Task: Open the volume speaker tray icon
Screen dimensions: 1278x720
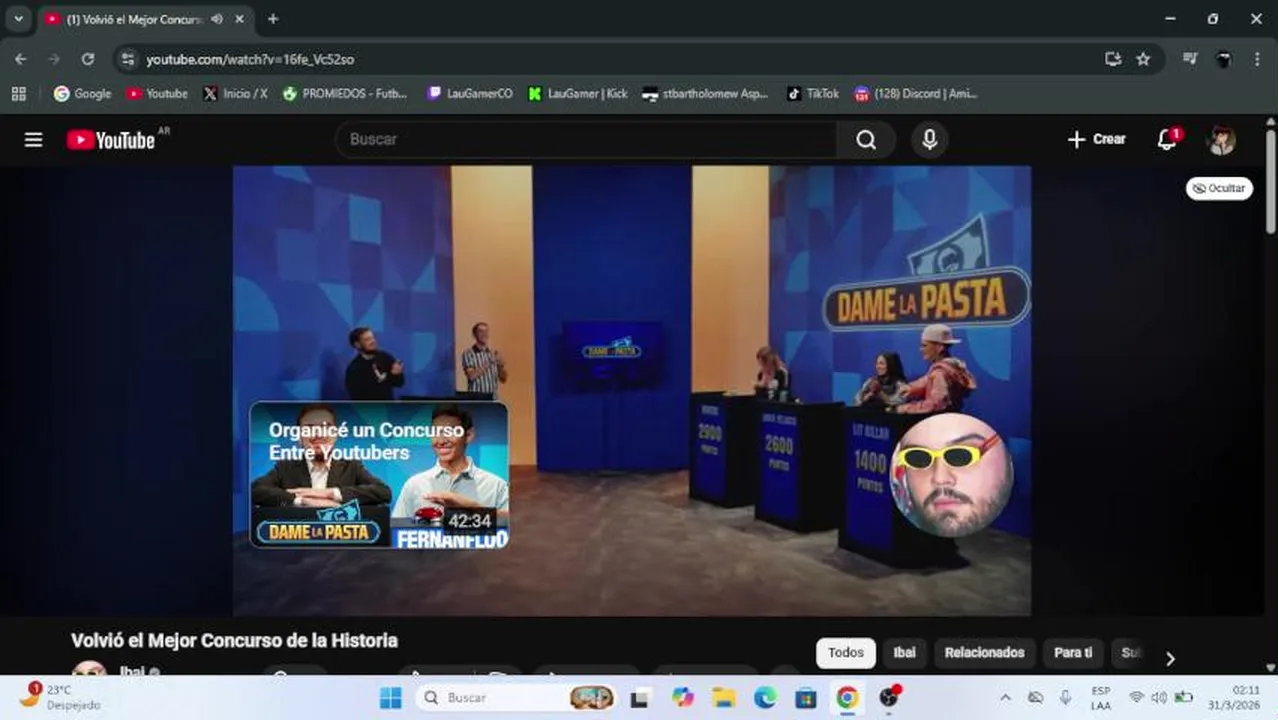Action: pos(1159,697)
